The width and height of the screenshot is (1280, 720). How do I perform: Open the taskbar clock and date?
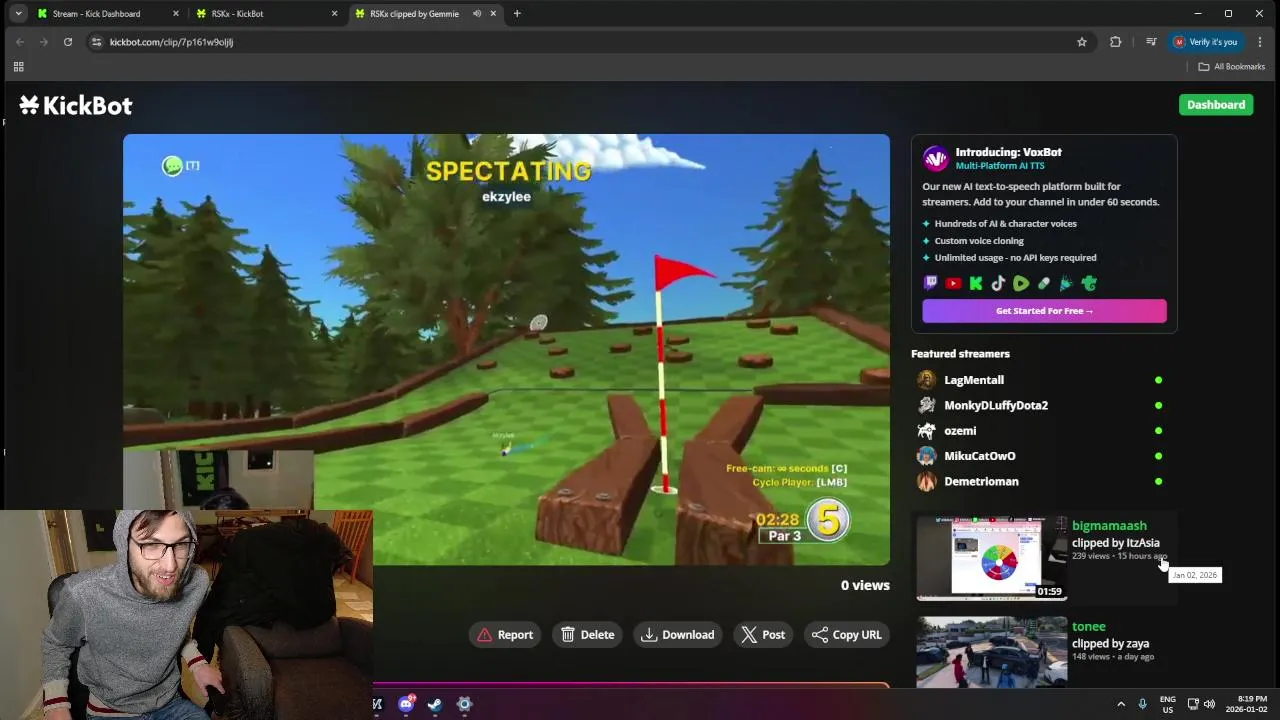(x=1246, y=704)
